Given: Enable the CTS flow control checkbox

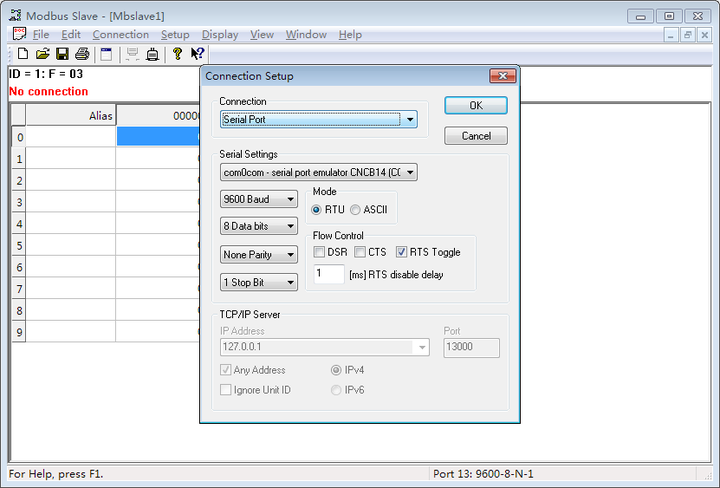Looking at the screenshot, I should pyautogui.click(x=360, y=252).
